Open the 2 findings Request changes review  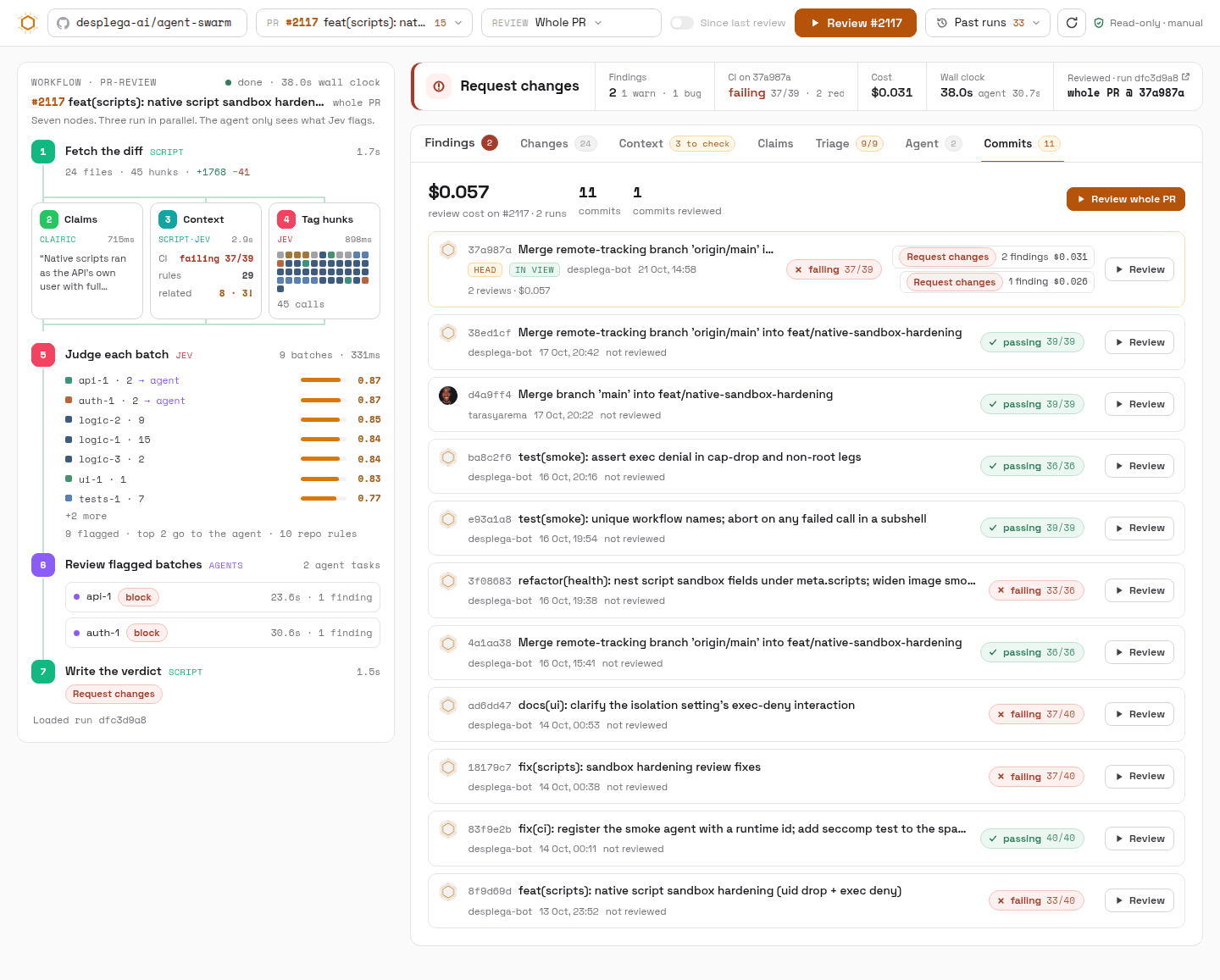(x=993, y=257)
